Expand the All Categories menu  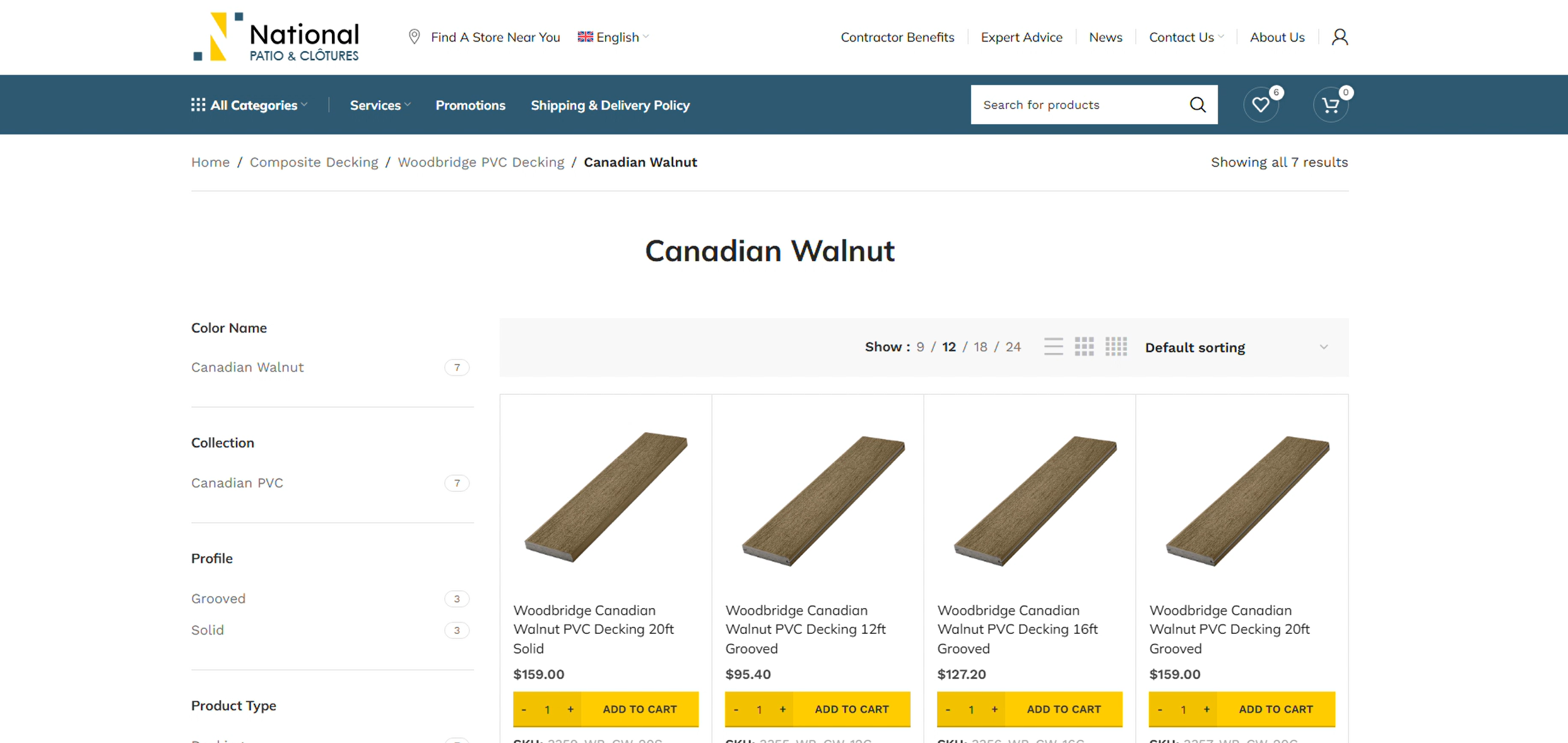click(x=250, y=105)
